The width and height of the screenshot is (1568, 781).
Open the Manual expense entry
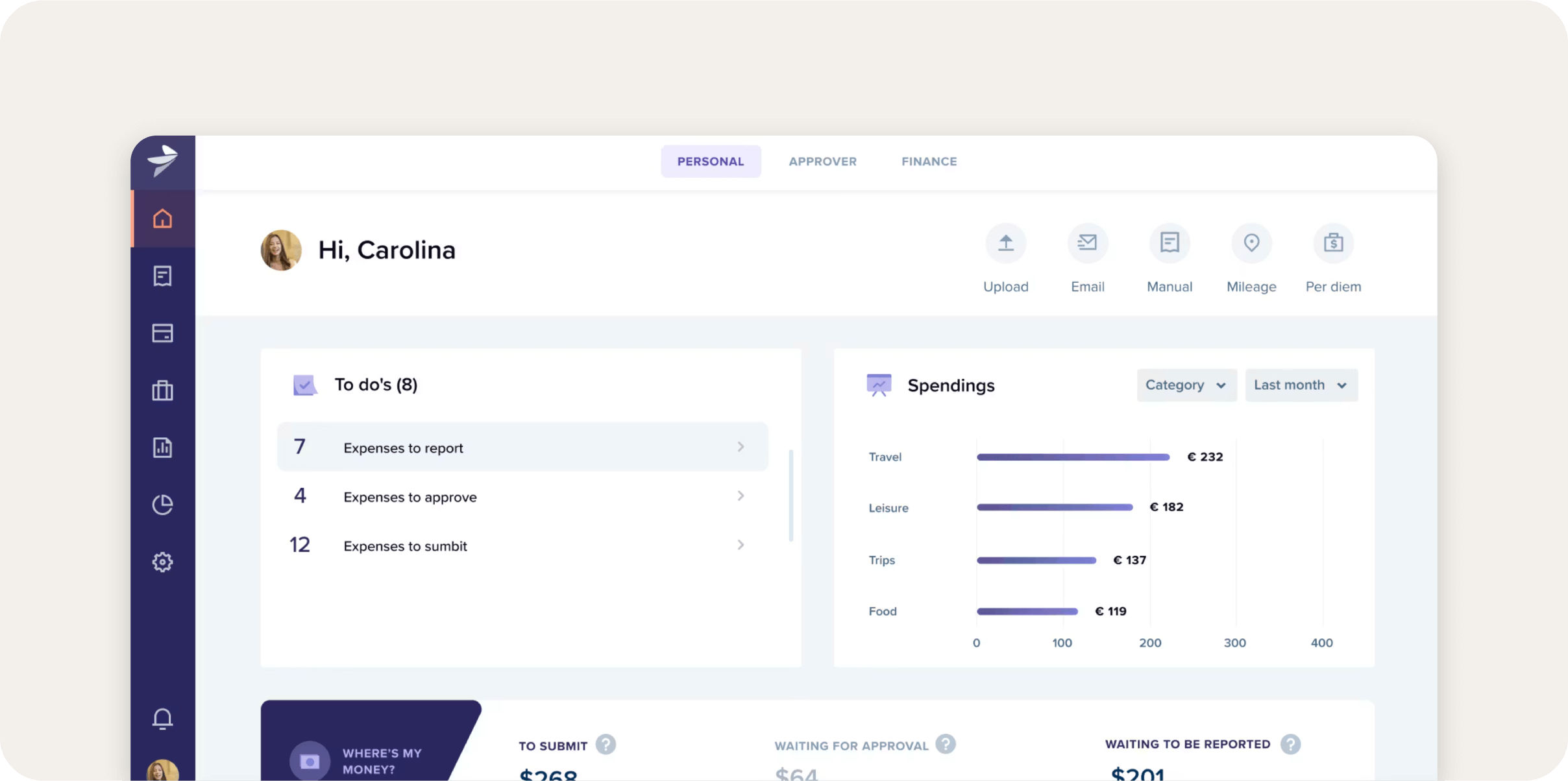pyautogui.click(x=1169, y=243)
